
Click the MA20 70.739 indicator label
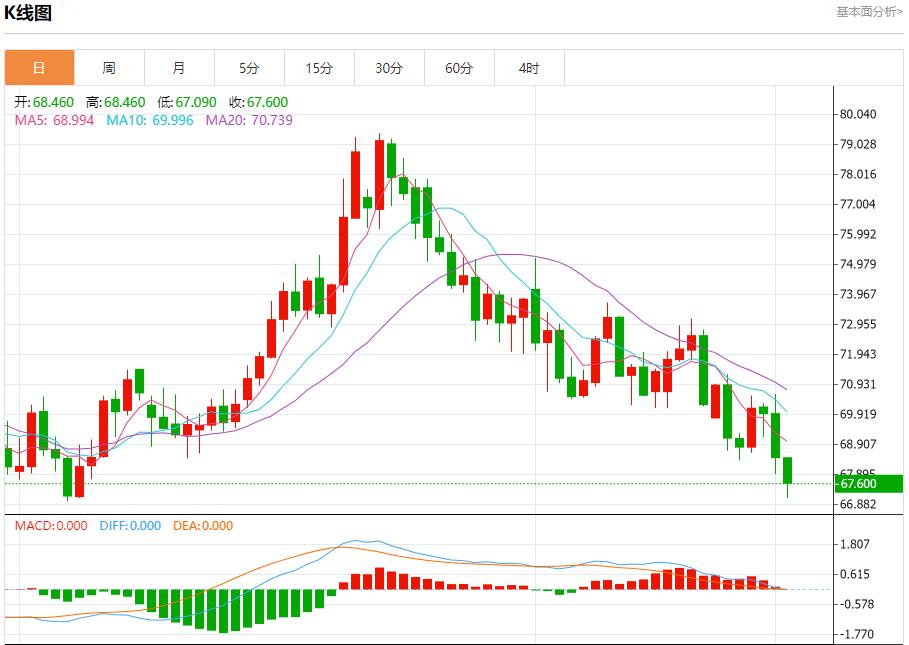point(249,120)
